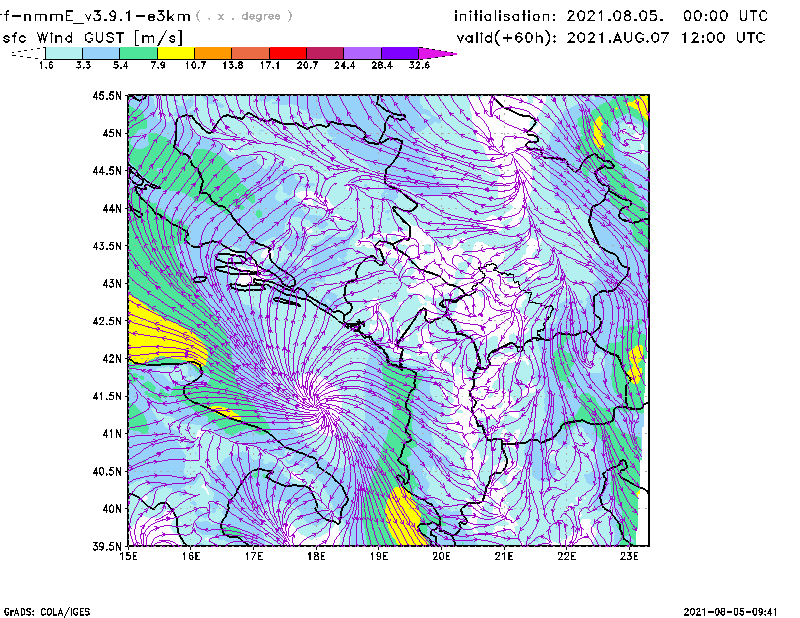Click the 22E longitude axis label
The image size is (800, 618).
pos(567,556)
